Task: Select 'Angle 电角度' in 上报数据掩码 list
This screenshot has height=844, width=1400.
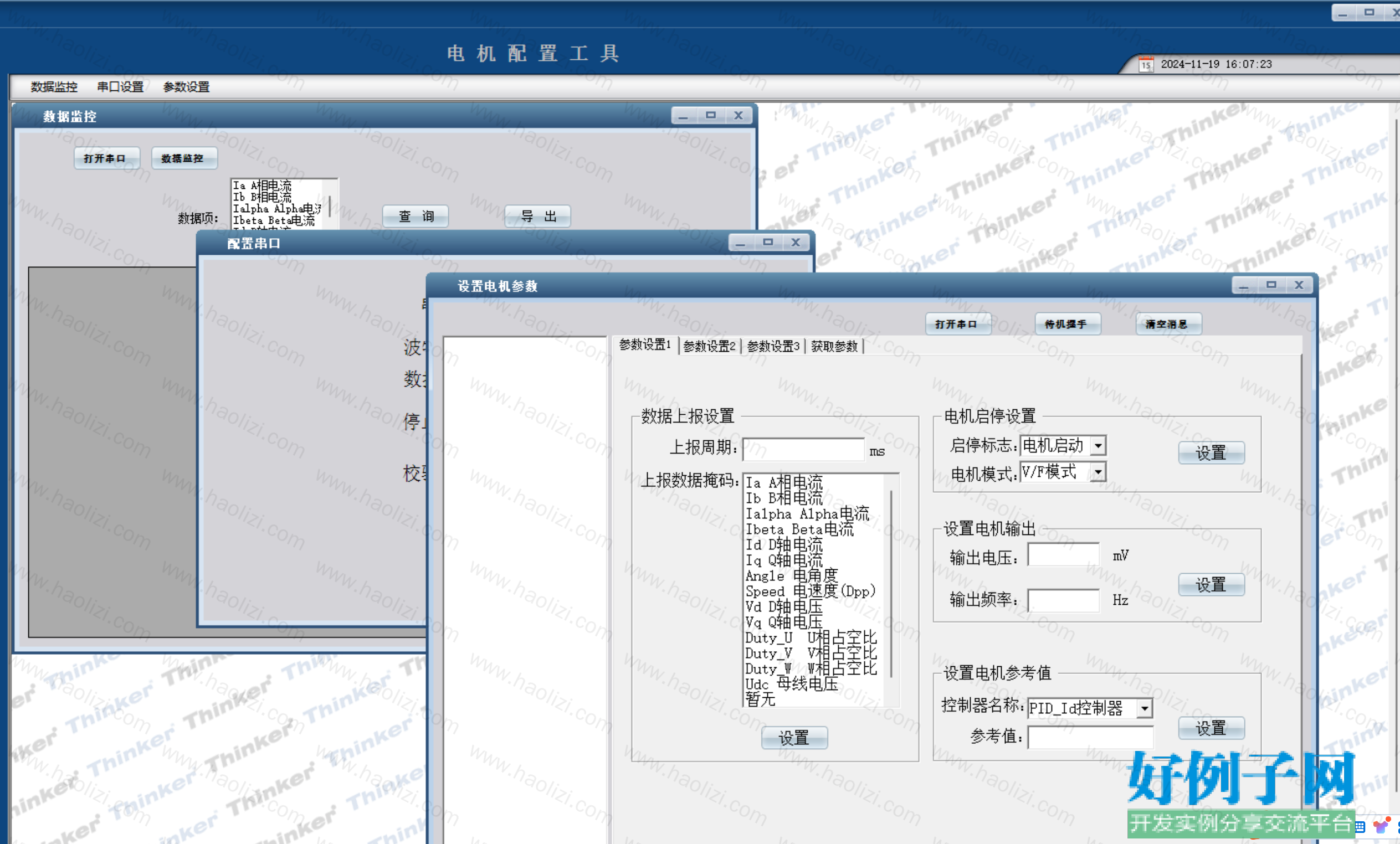Action: (x=792, y=576)
